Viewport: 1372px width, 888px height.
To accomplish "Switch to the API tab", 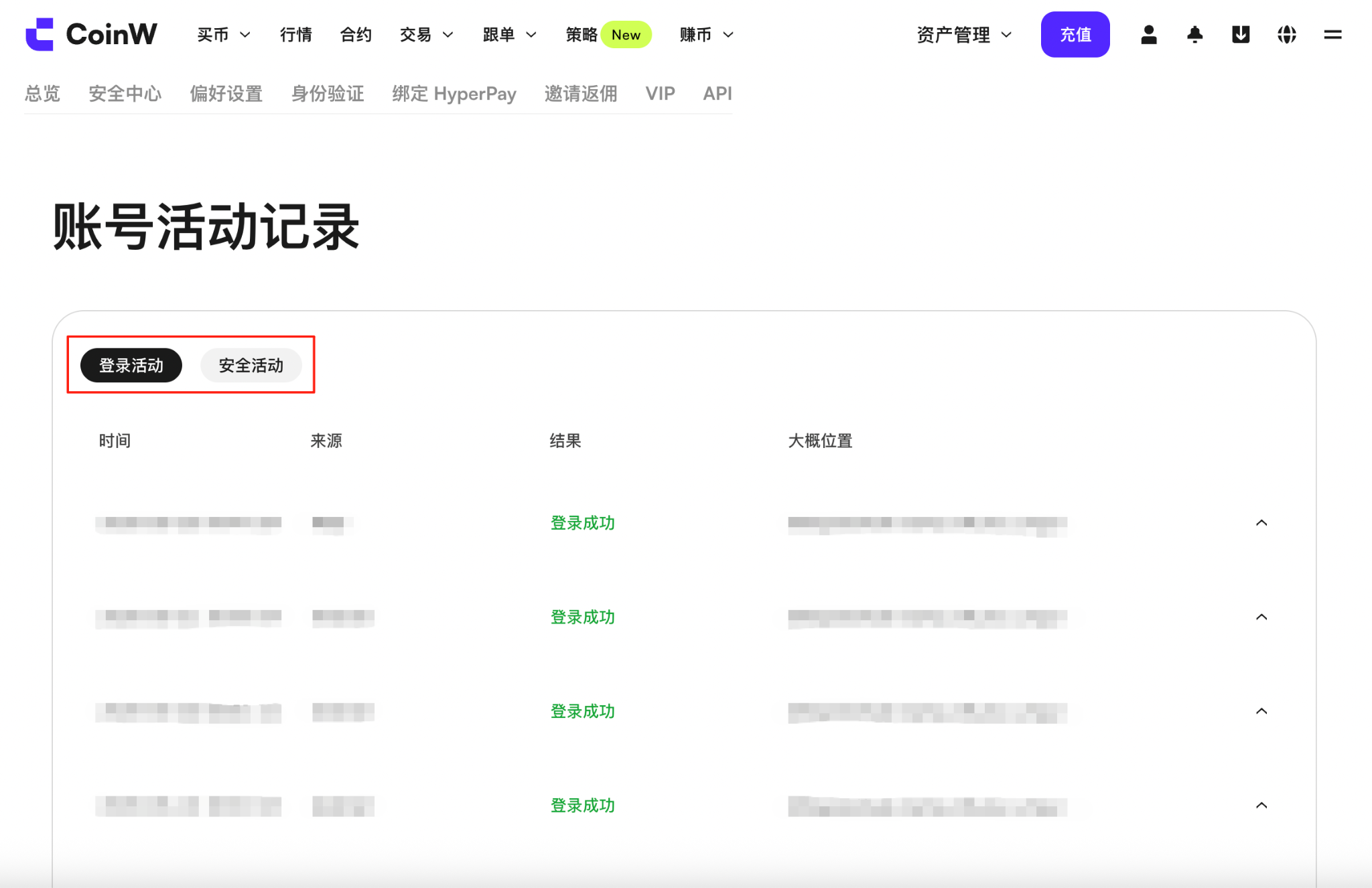I will (x=717, y=94).
